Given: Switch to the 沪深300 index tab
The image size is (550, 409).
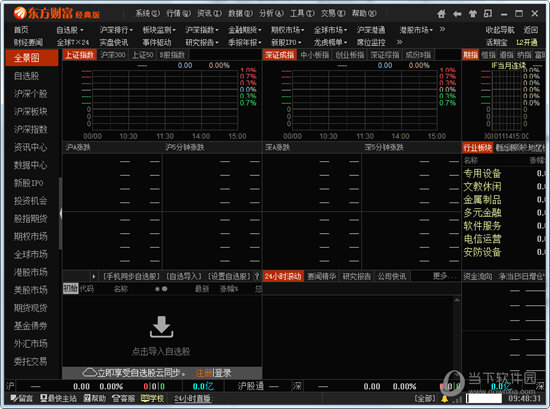Looking at the screenshot, I should click(x=113, y=55).
